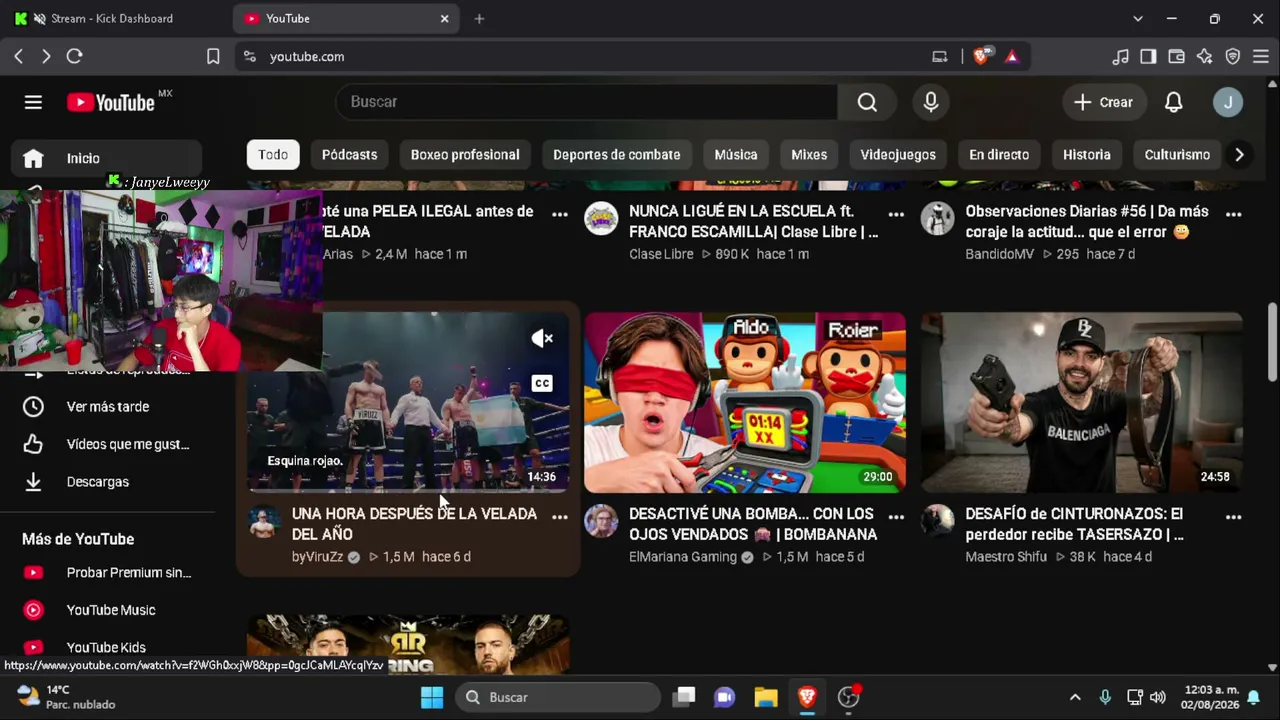Select the Videojuegos chip

point(898,155)
